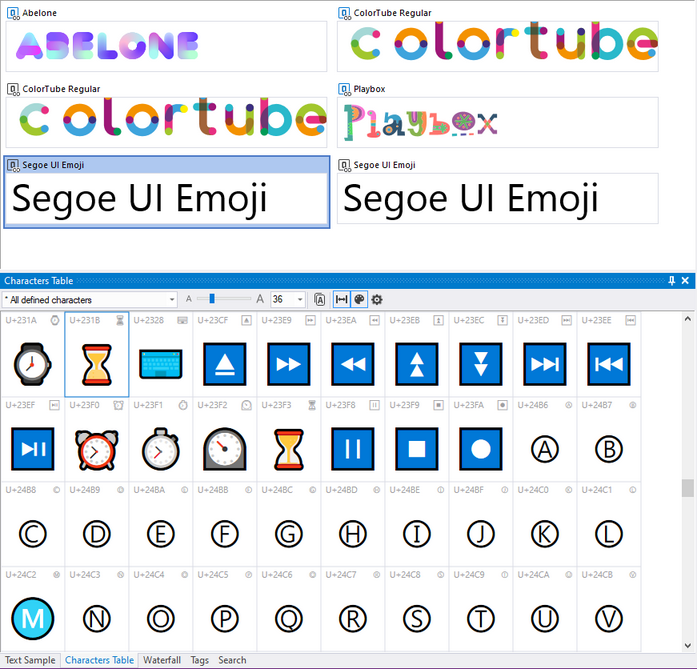
Task: Open the Characters Table tab
Action: (99, 660)
